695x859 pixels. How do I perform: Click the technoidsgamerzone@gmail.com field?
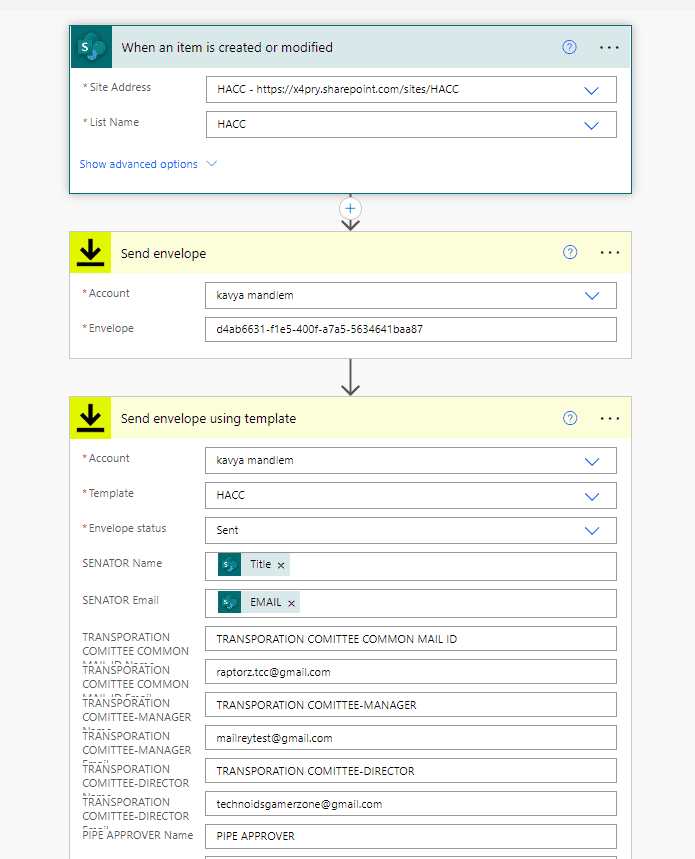point(411,804)
